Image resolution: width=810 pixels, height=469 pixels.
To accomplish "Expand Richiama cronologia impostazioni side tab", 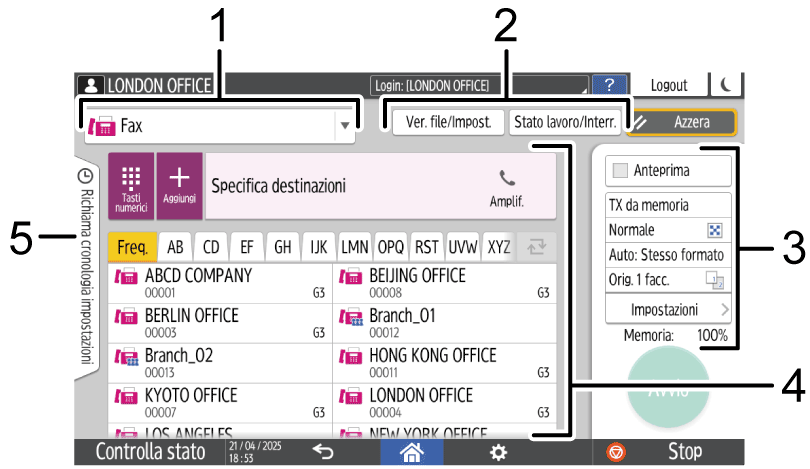I will pos(86,268).
